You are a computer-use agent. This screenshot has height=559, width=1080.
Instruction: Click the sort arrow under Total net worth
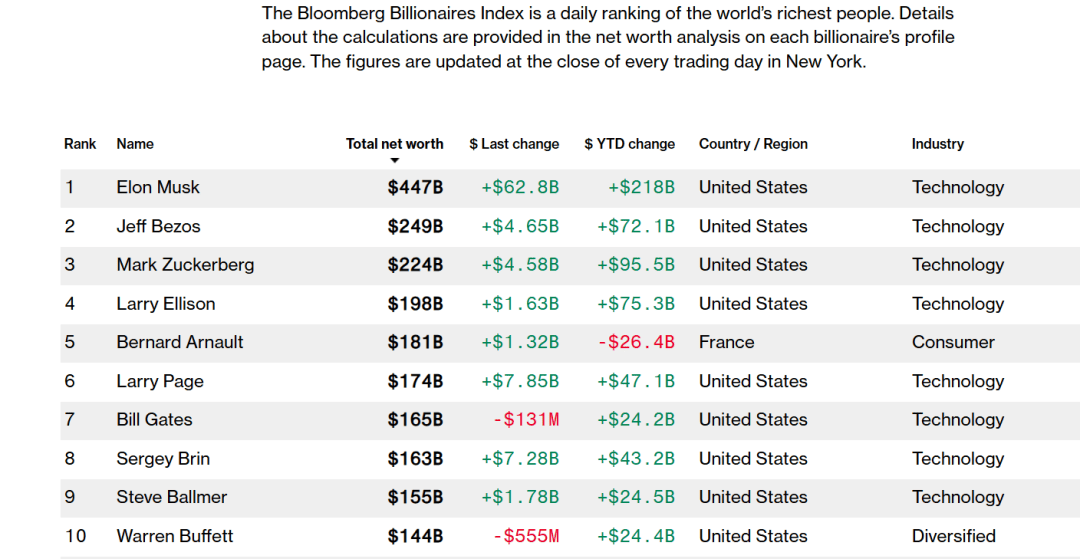[x=395, y=161]
